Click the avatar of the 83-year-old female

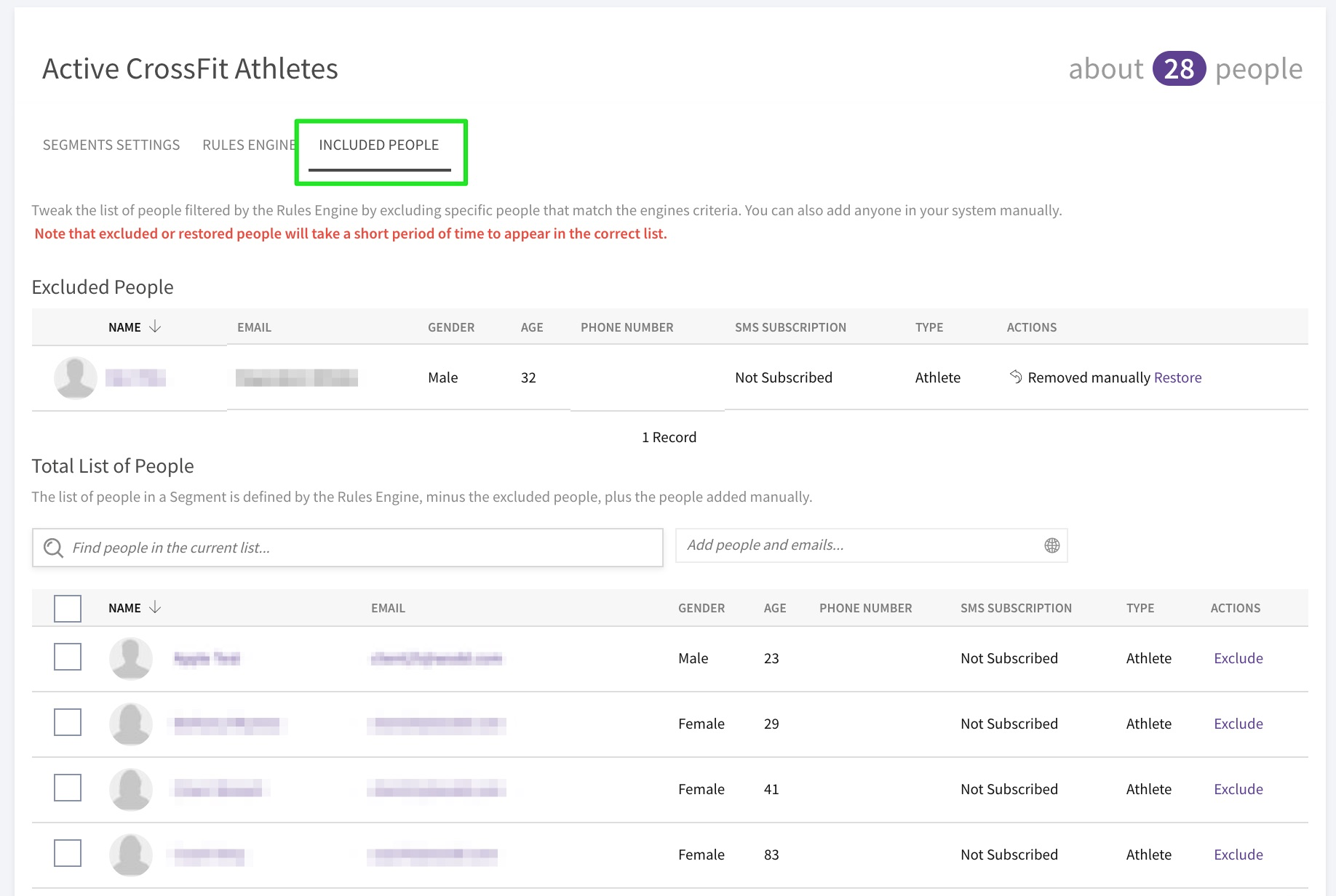click(x=131, y=855)
